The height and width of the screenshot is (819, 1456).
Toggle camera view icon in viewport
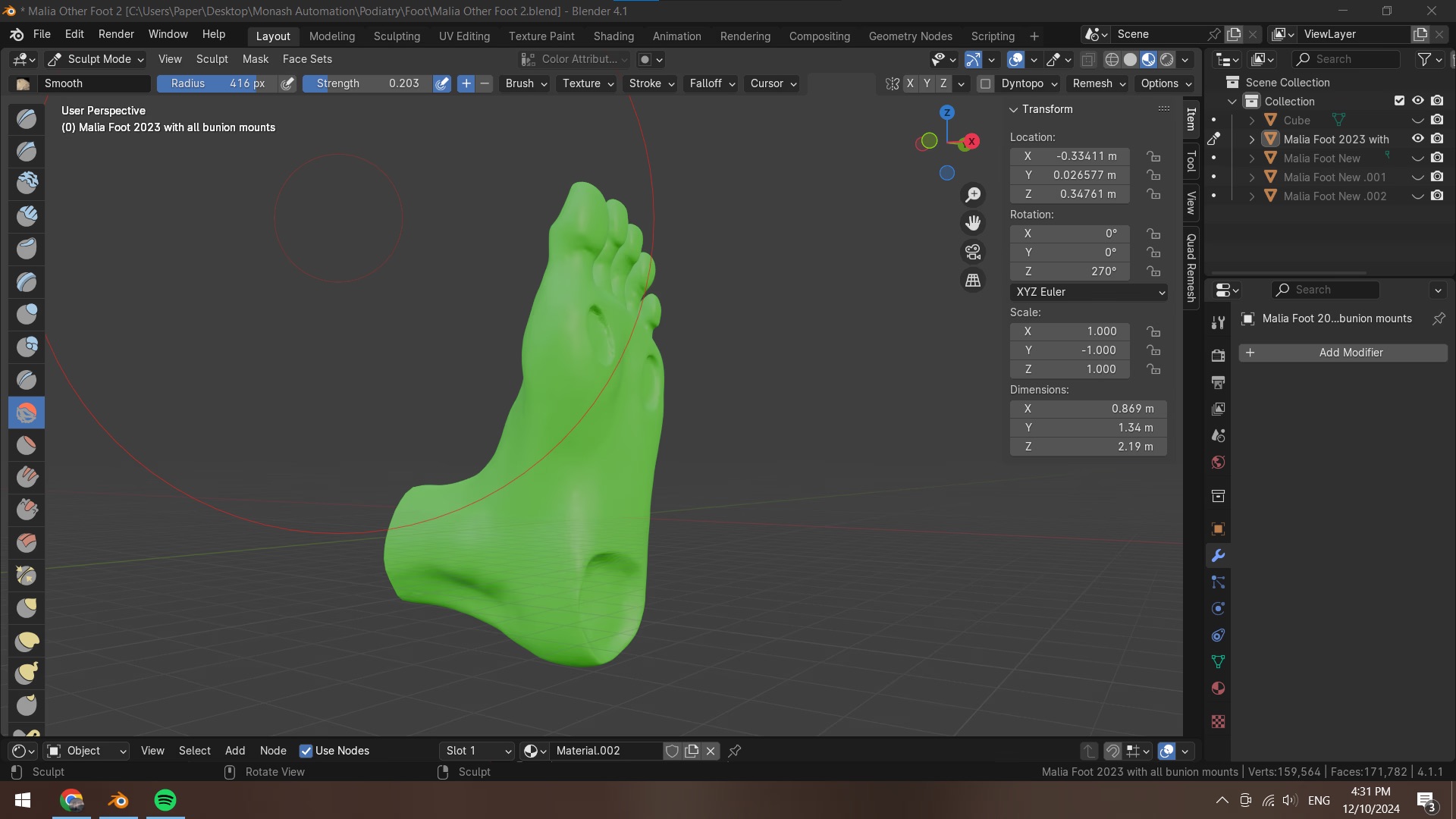coord(973,252)
